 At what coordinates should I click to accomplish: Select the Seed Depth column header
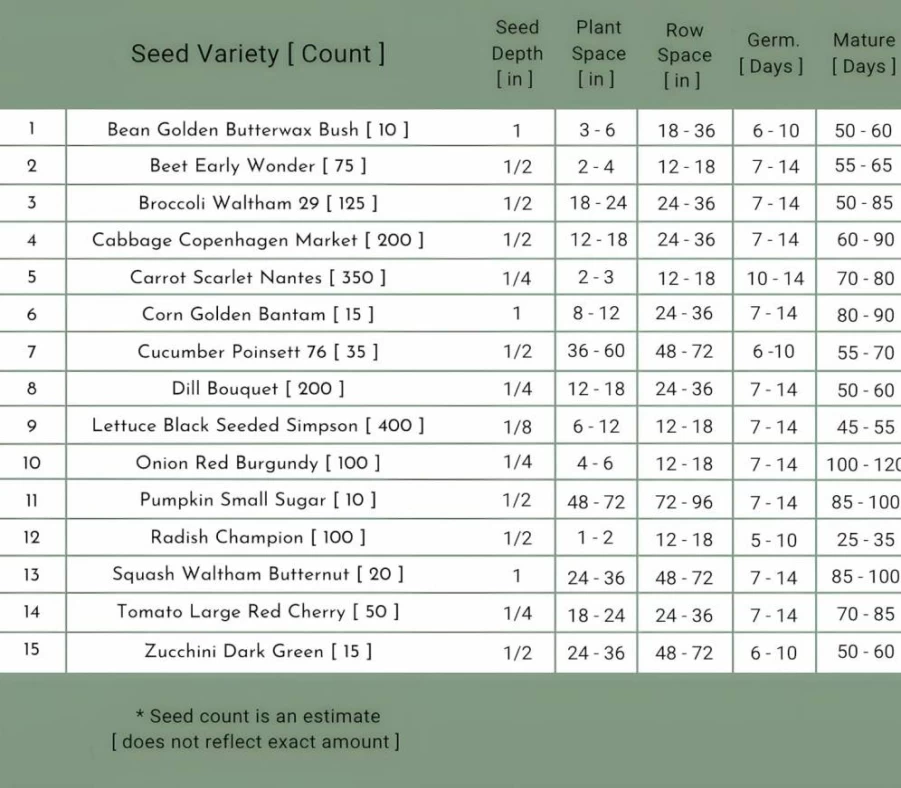pyautogui.click(x=517, y=53)
